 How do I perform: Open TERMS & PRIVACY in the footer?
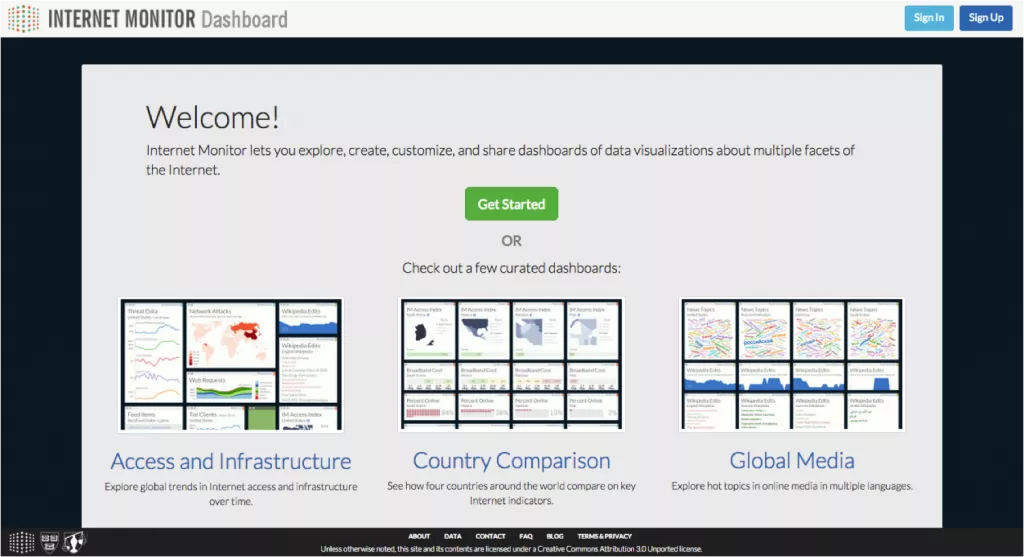click(604, 536)
